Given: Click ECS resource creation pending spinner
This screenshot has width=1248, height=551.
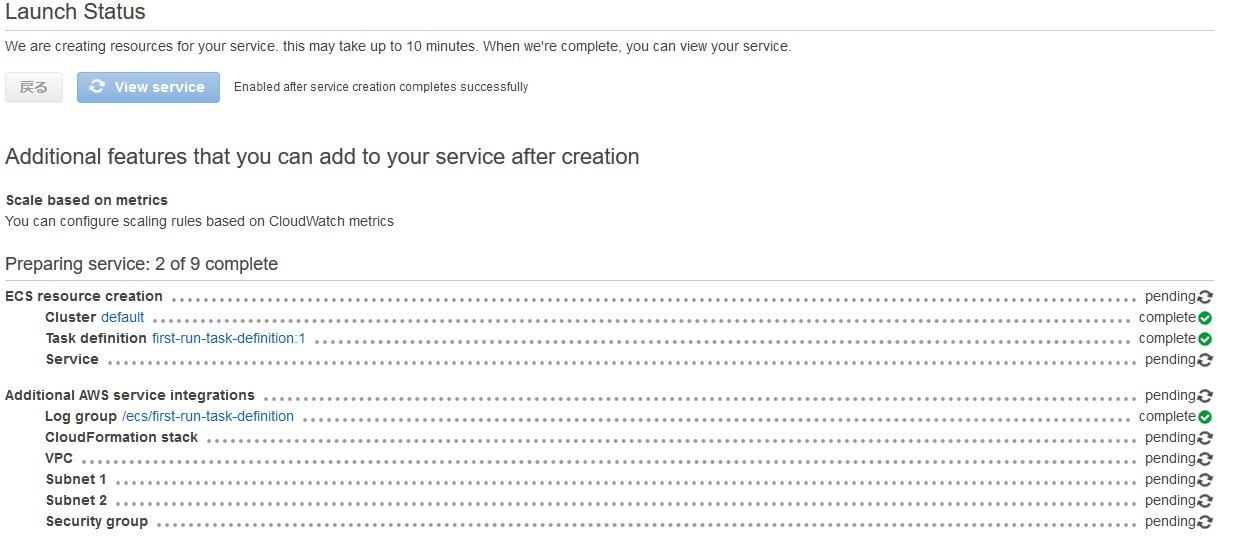Looking at the screenshot, I should coord(1205,297).
